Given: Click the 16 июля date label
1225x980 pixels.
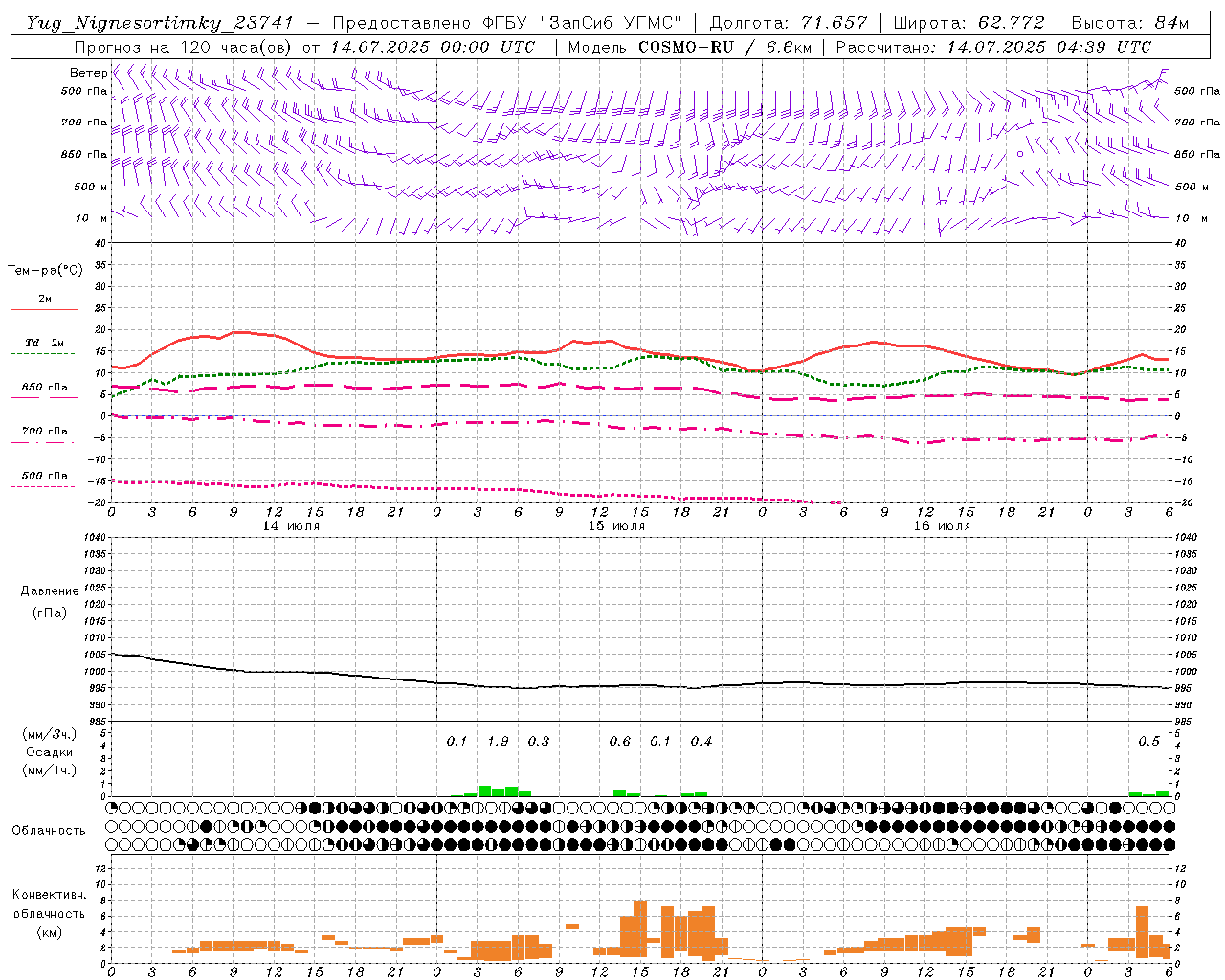Looking at the screenshot, I should tap(942, 525).
